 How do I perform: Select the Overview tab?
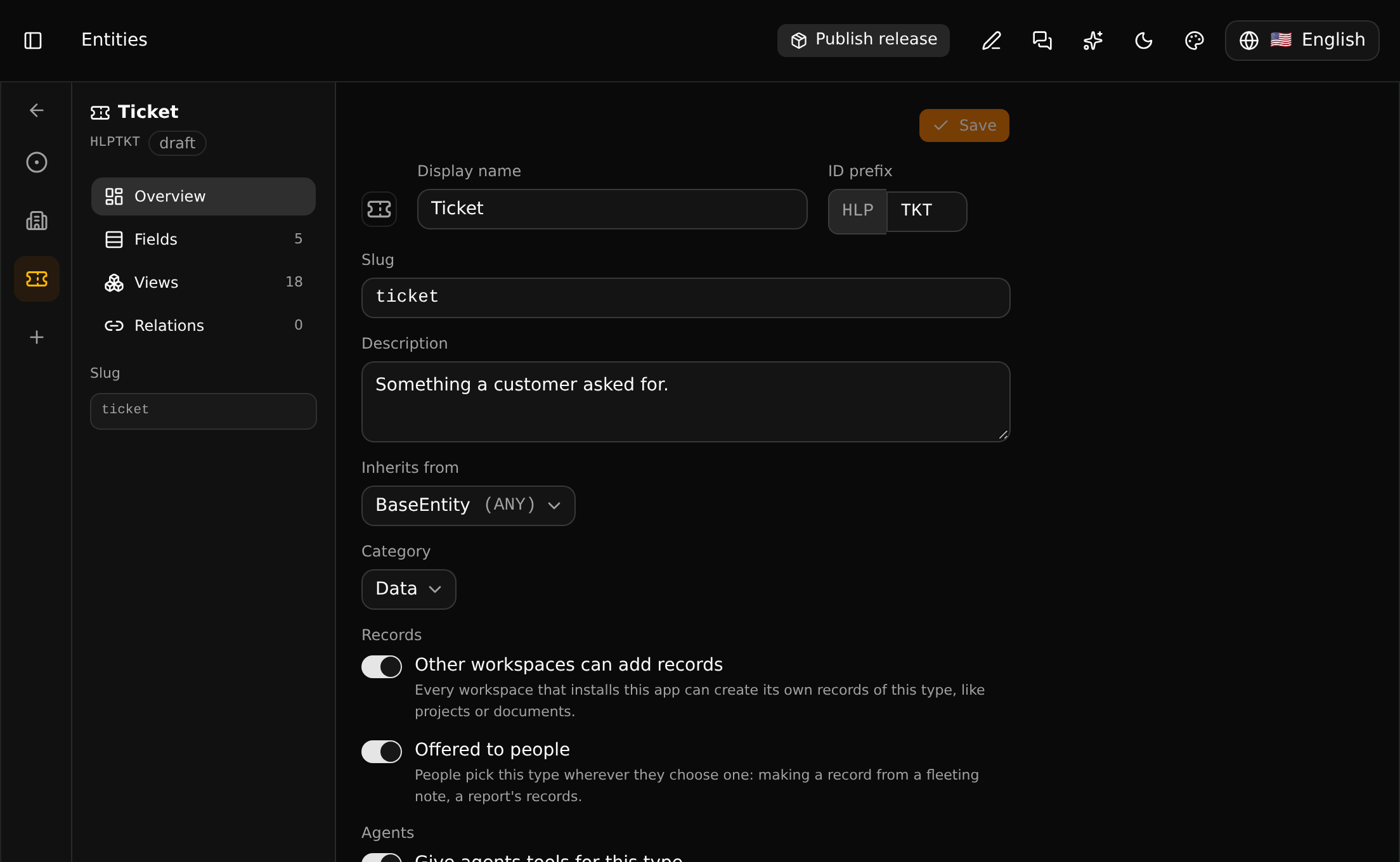(x=203, y=196)
